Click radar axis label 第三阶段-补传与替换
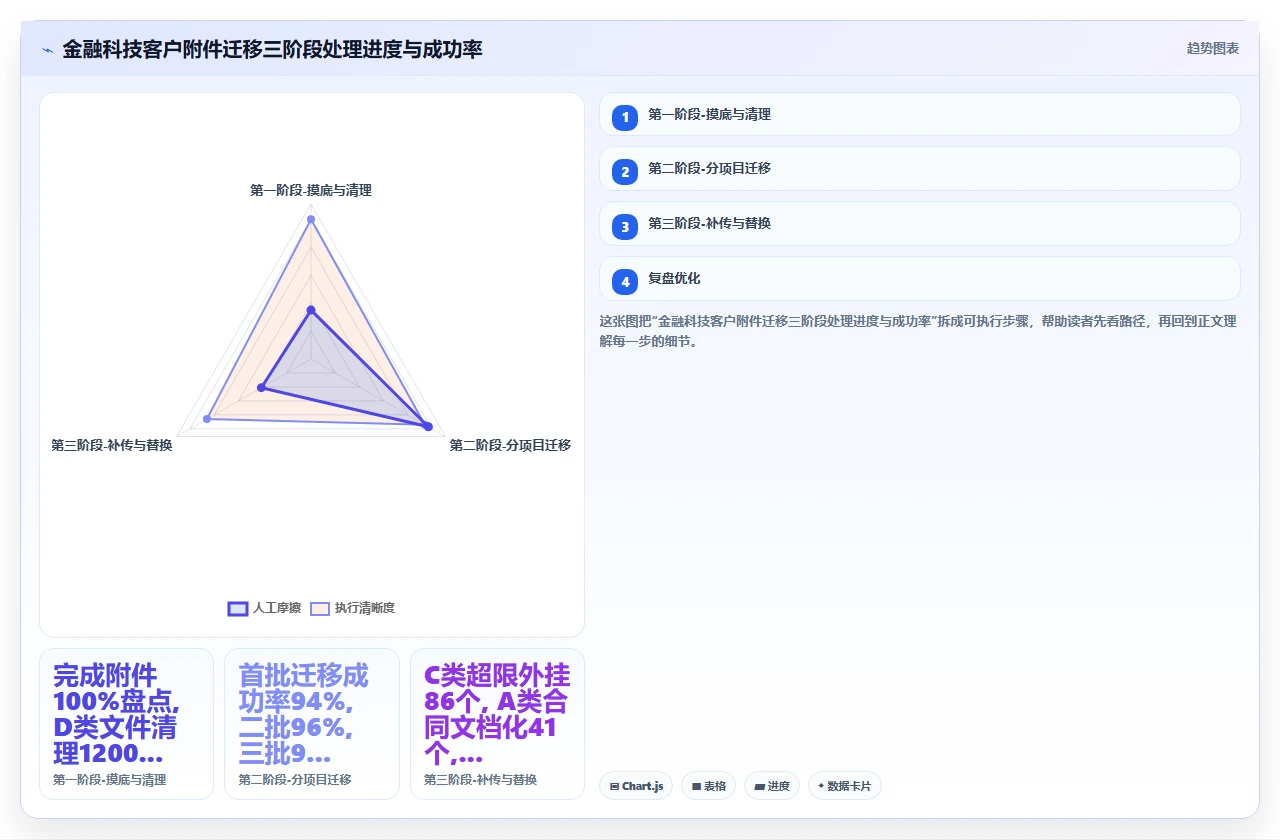The width and height of the screenshot is (1280, 840). click(112, 445)
